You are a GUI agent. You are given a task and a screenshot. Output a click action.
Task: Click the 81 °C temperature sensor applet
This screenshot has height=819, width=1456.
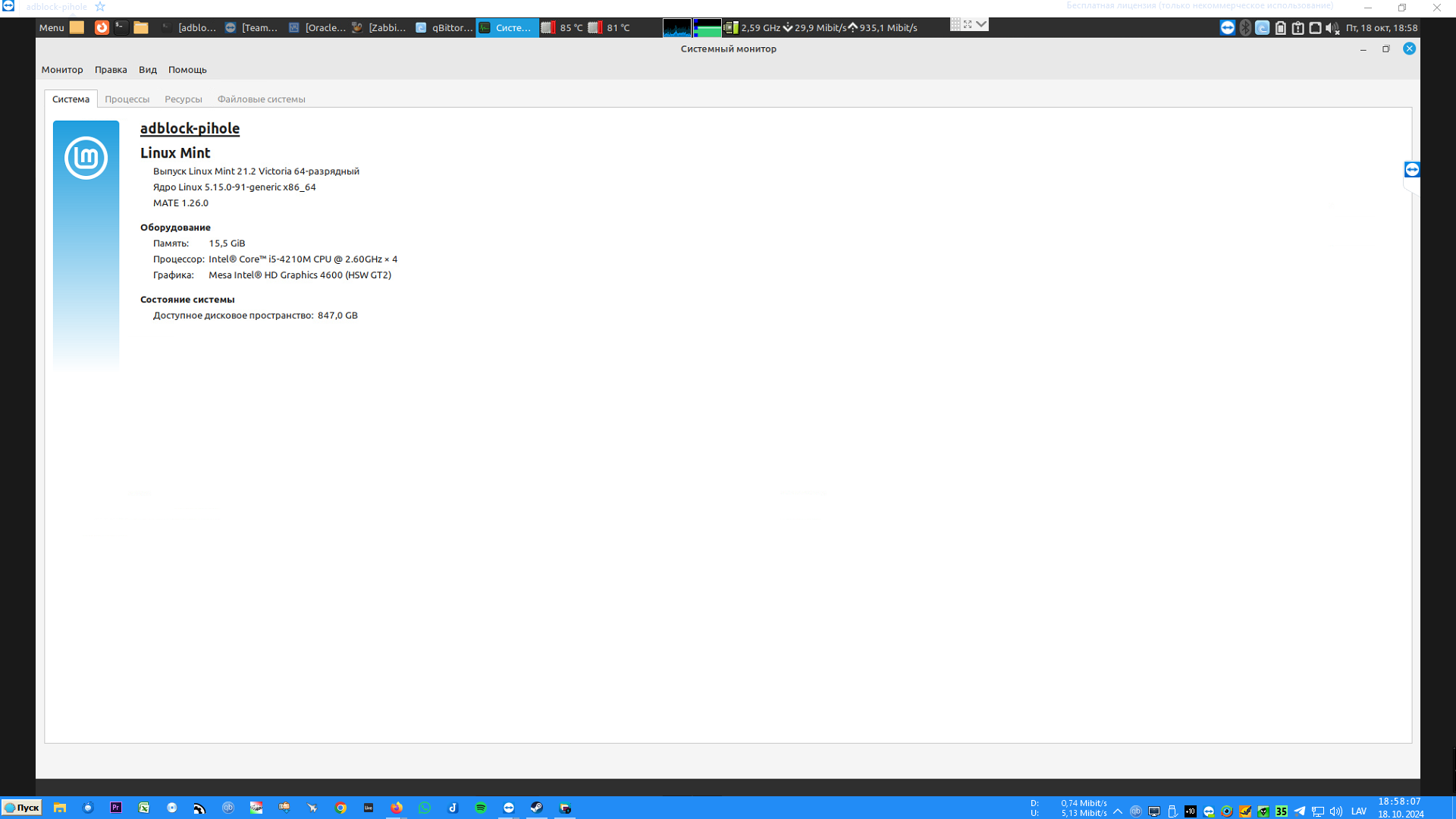[x=609, y=27]
